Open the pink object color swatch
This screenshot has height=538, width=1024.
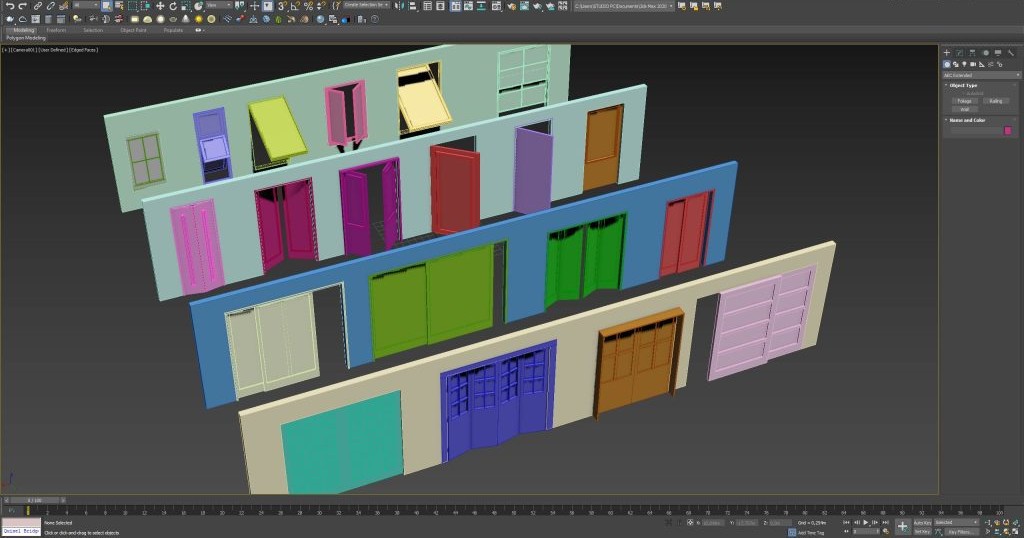point(1008,131)
